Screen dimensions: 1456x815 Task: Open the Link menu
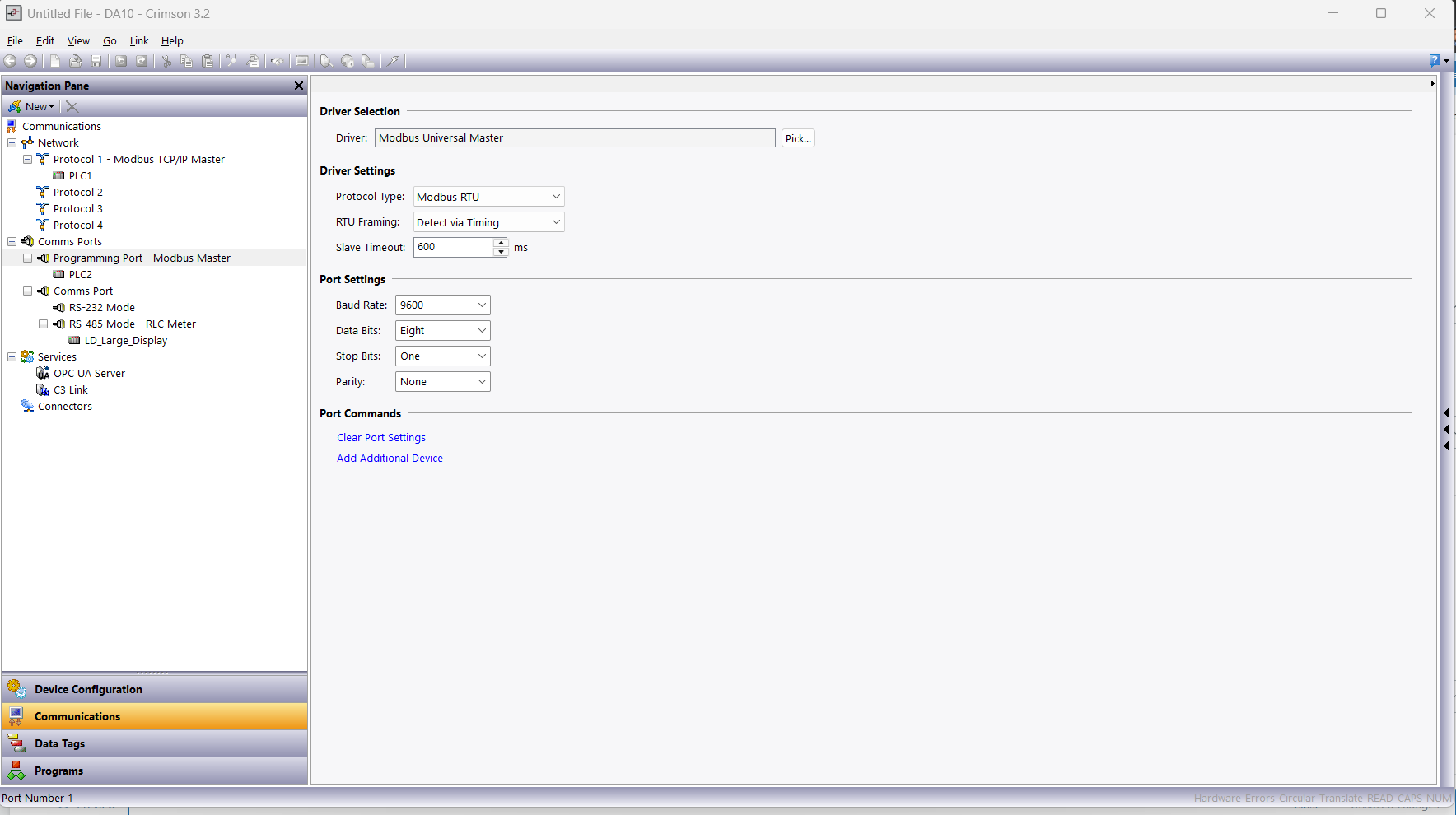139,40
